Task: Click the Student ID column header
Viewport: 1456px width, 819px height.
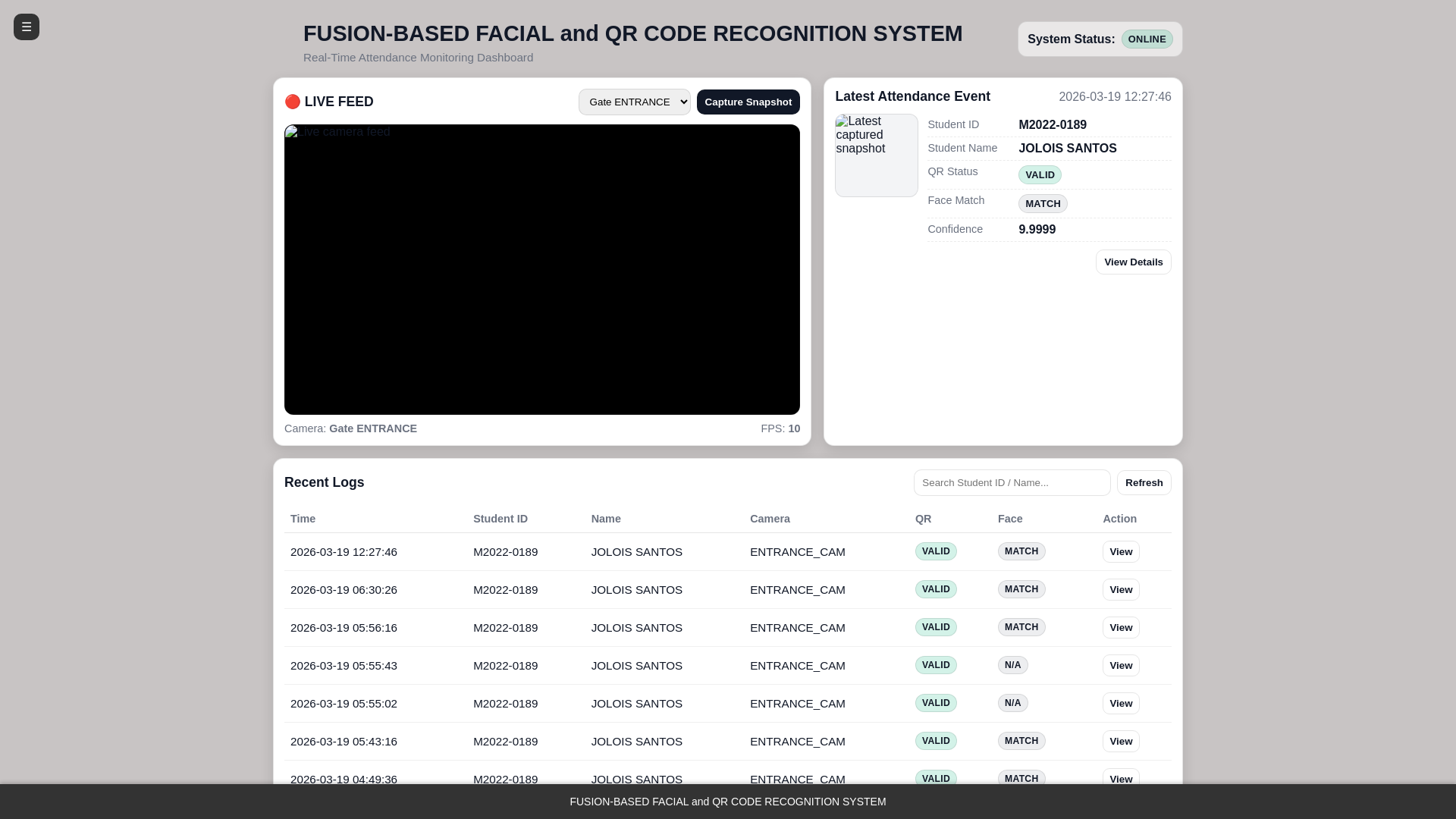Action: point(500,519)
